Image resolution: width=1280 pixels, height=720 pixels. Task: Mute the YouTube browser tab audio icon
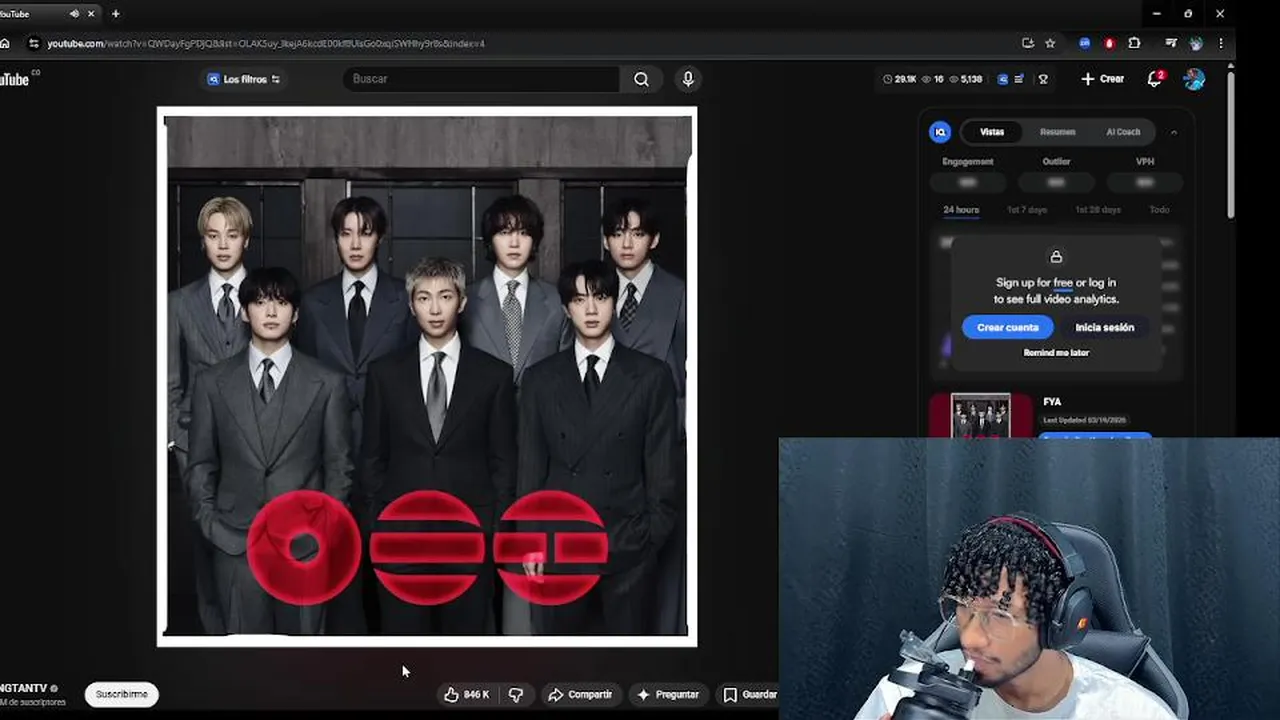(74, 14)
